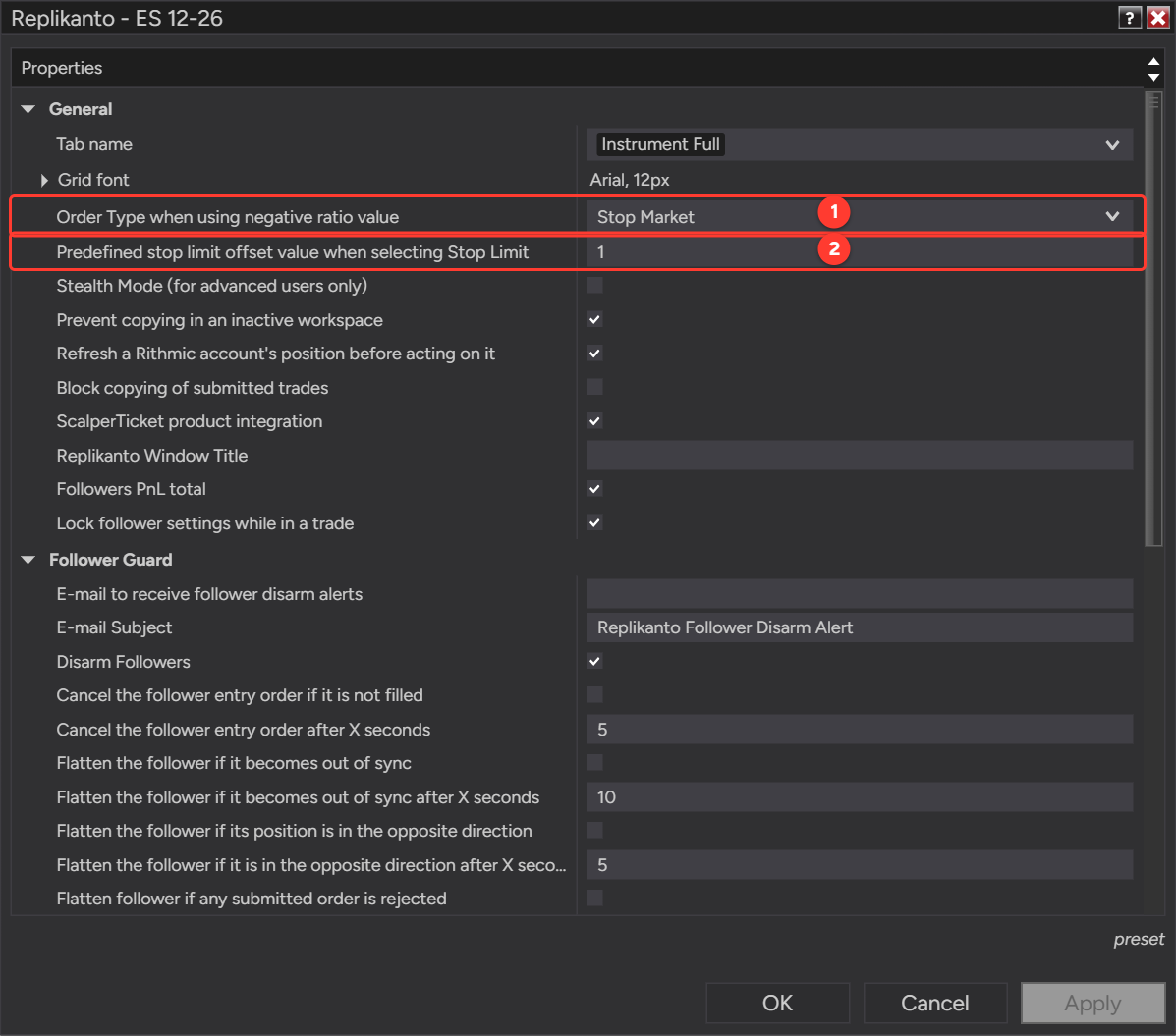The height and width of the screenshot is (1036, 1176).
Task: Select 'Order Type when using negative ratio value' label
Action: tap(228, 217)
